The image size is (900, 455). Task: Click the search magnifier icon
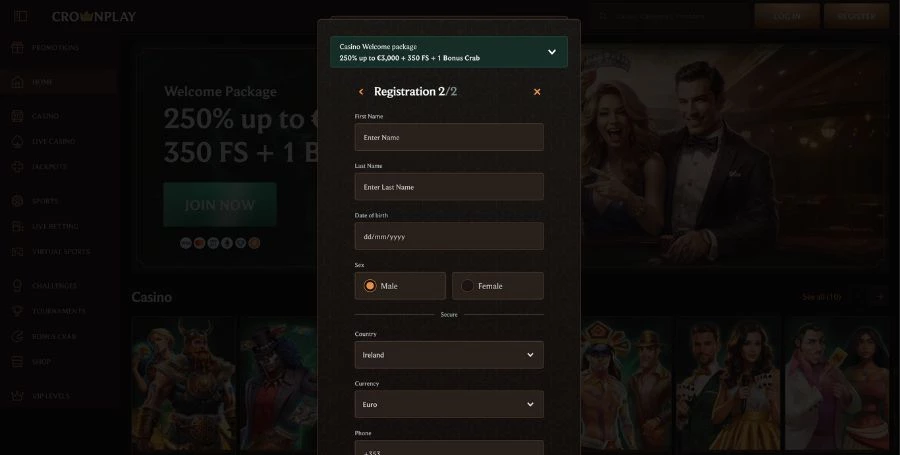pyautogui.click(x=603, y=16)
